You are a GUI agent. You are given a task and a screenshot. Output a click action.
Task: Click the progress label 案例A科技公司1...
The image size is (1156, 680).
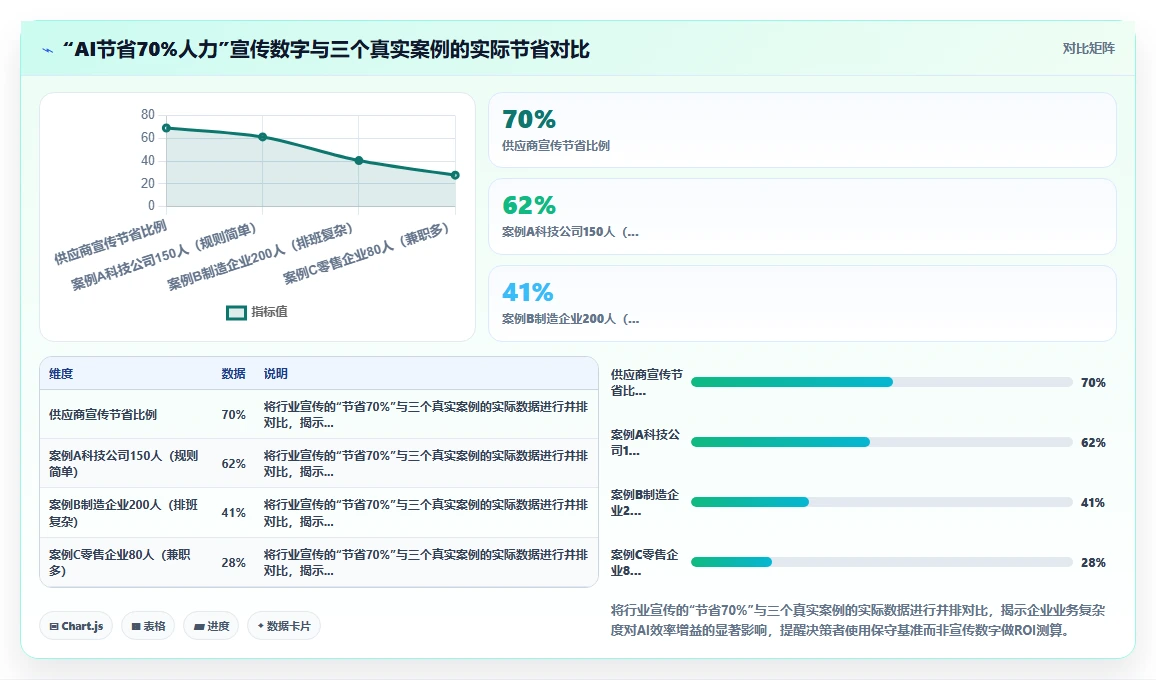(645, 443)
